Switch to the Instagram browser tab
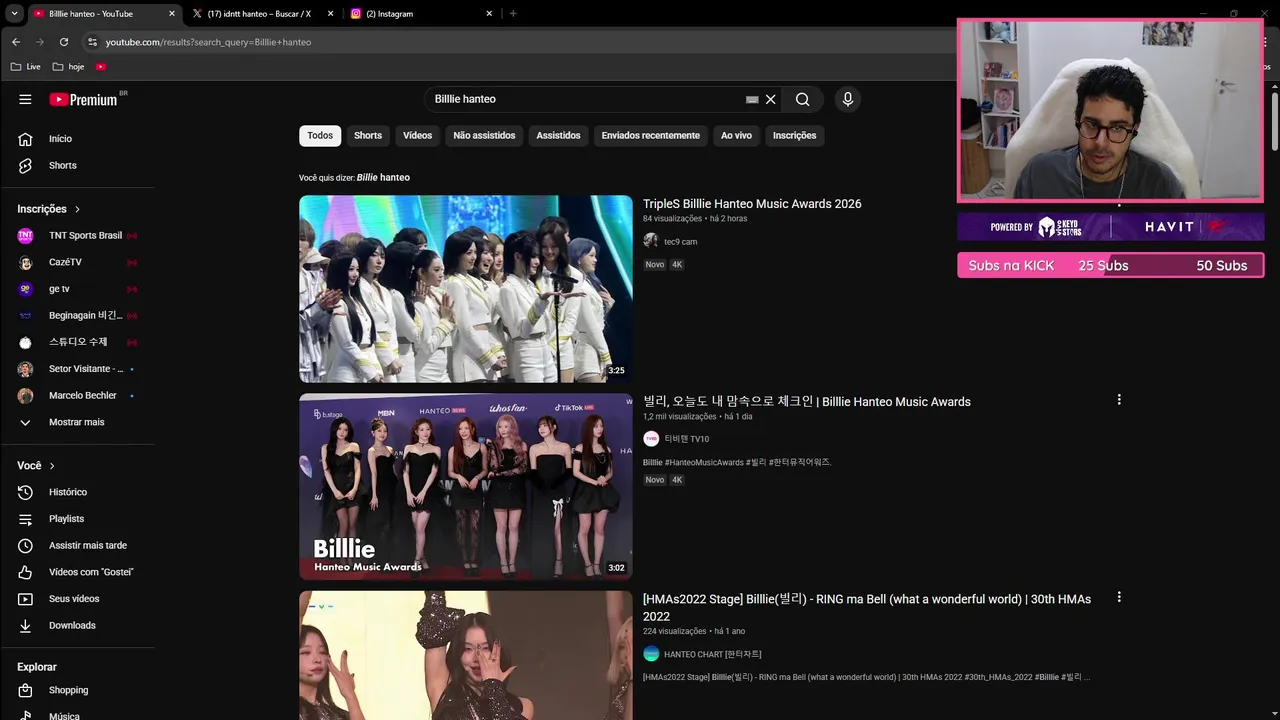Viewport: 1280px width, 720px height. point(420,14)
